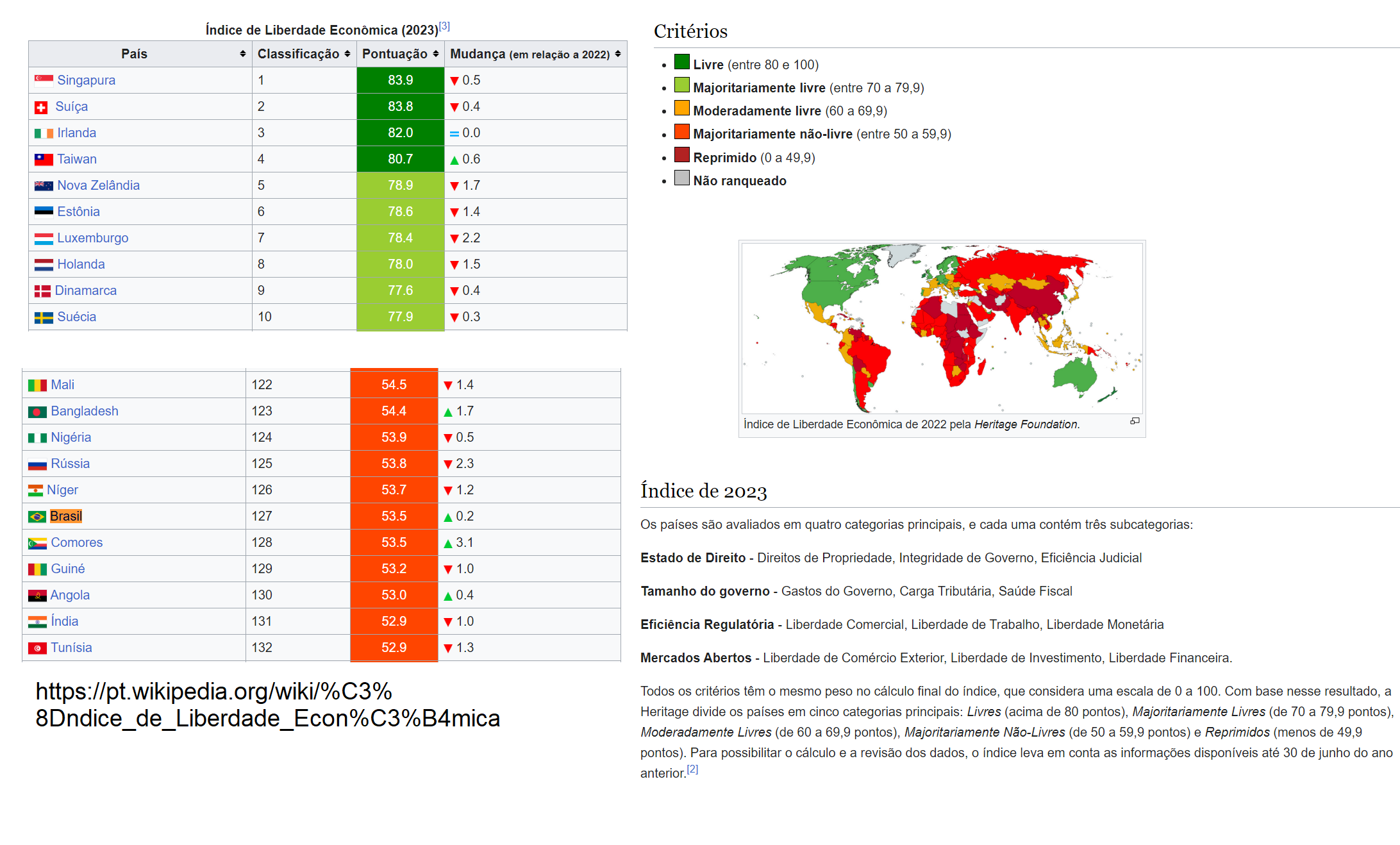1400x845 pixels.
Task: Click the Brazil flag icon
Action: click(37, 517)
